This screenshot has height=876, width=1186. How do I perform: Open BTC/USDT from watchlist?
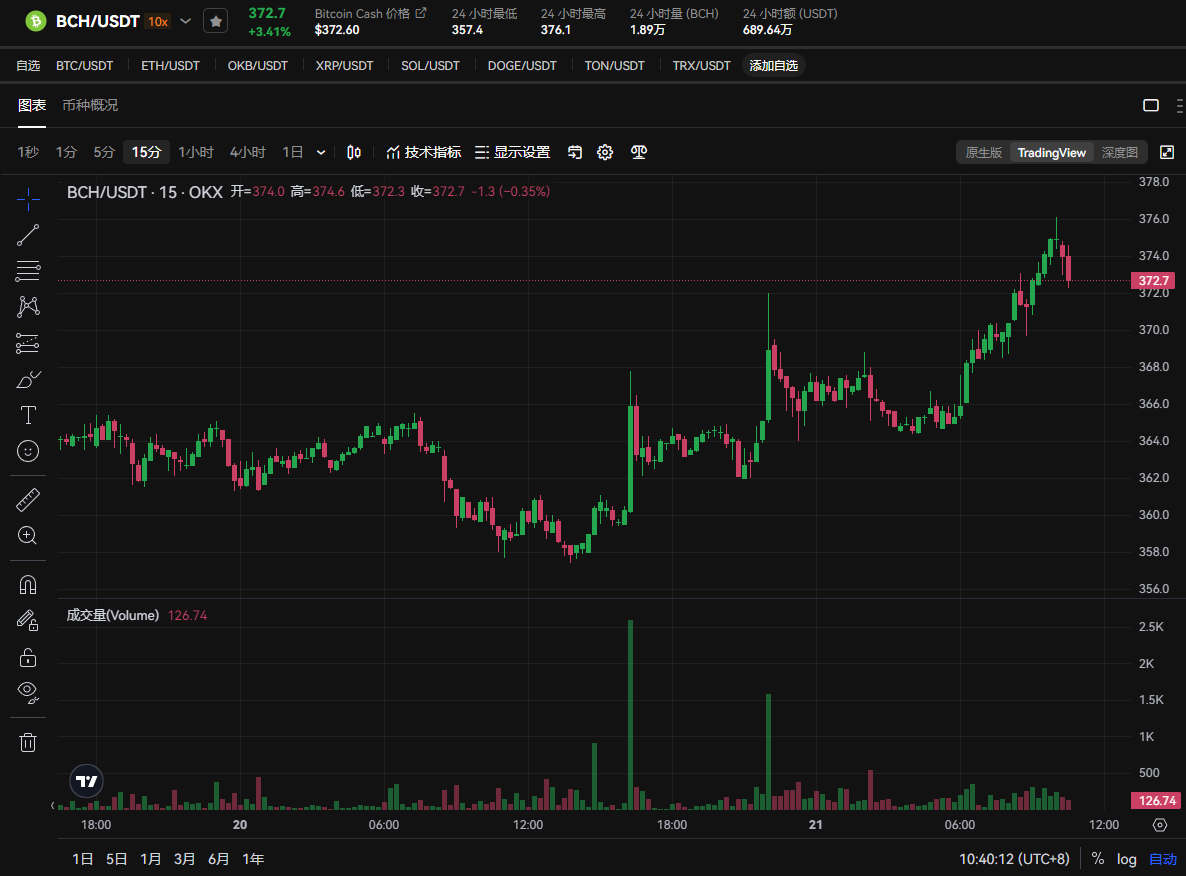[85, 66]
